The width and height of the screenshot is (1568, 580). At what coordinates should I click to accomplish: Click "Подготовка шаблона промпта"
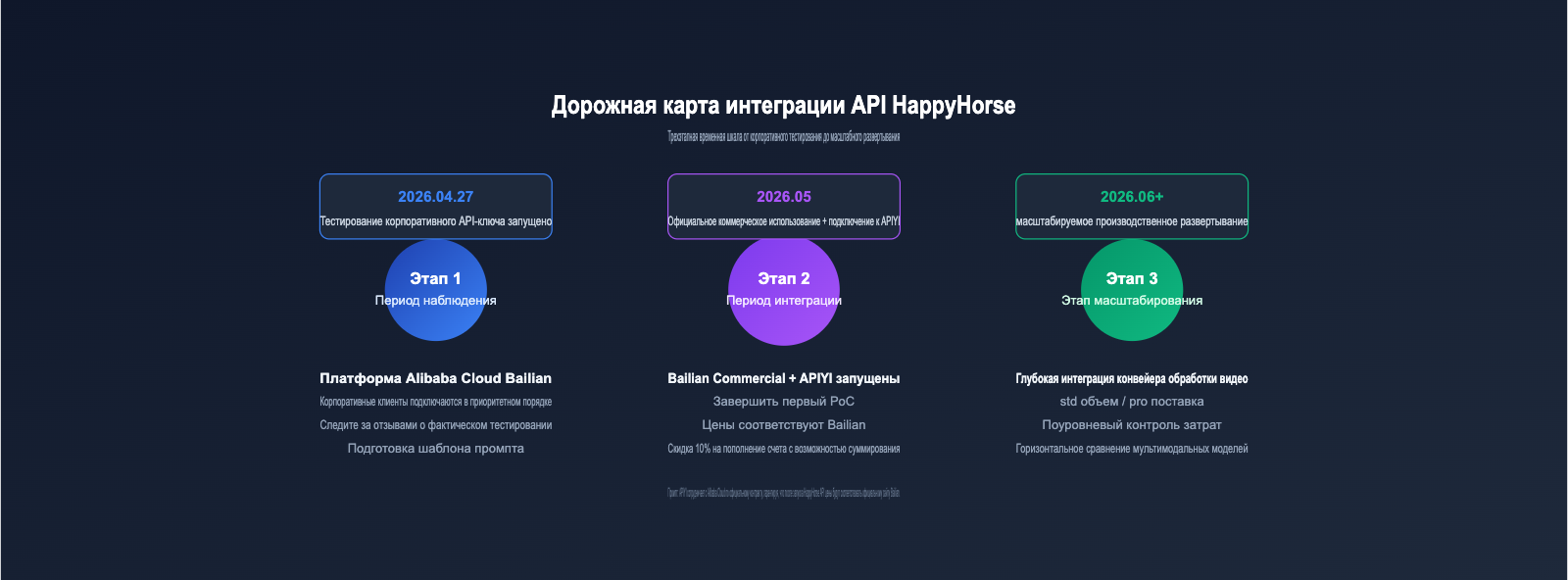tap(435, 449)
